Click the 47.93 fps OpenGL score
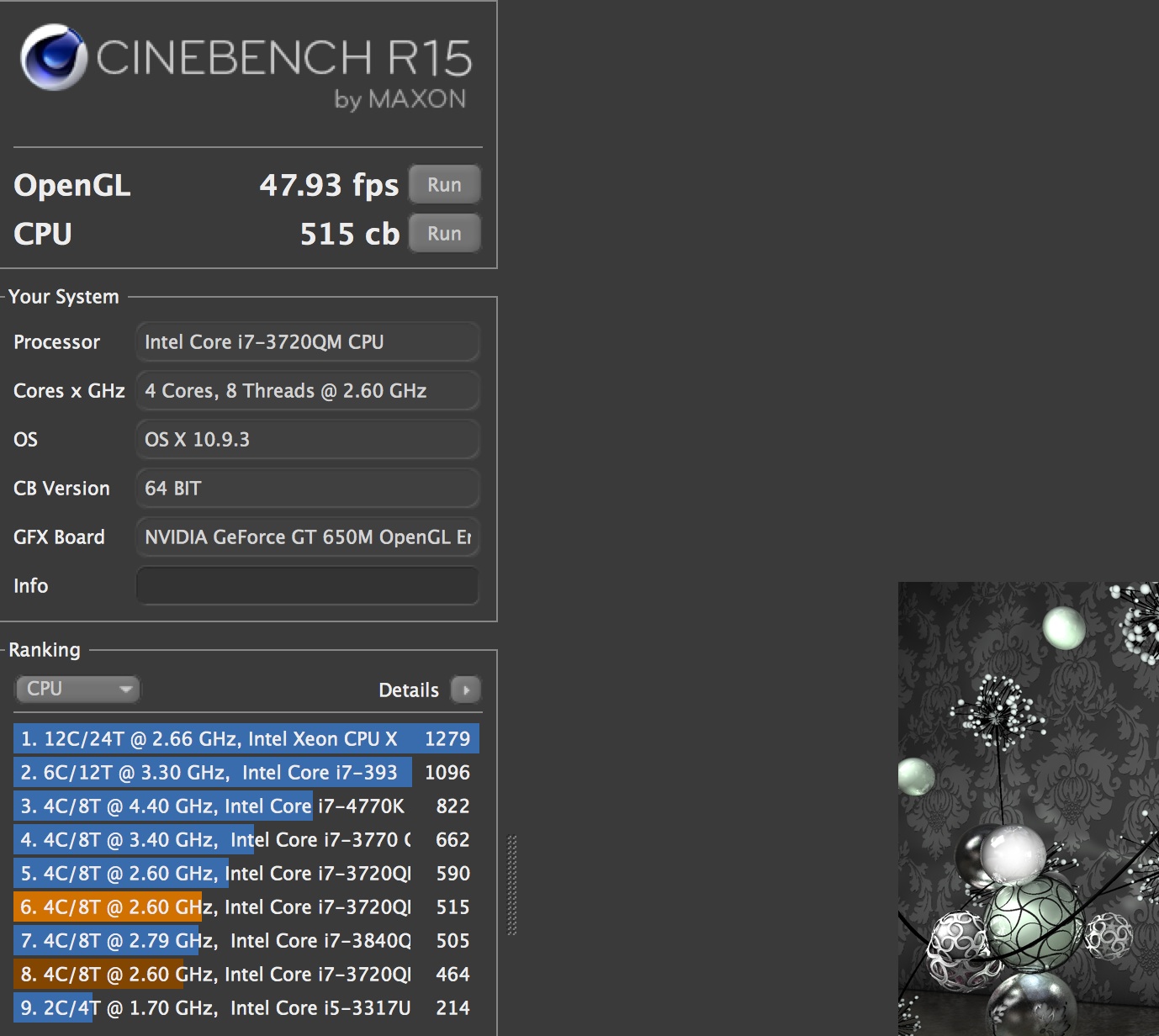This screenshot has width=1159, height=1036. pyautogui.click(x=329, y=185)
